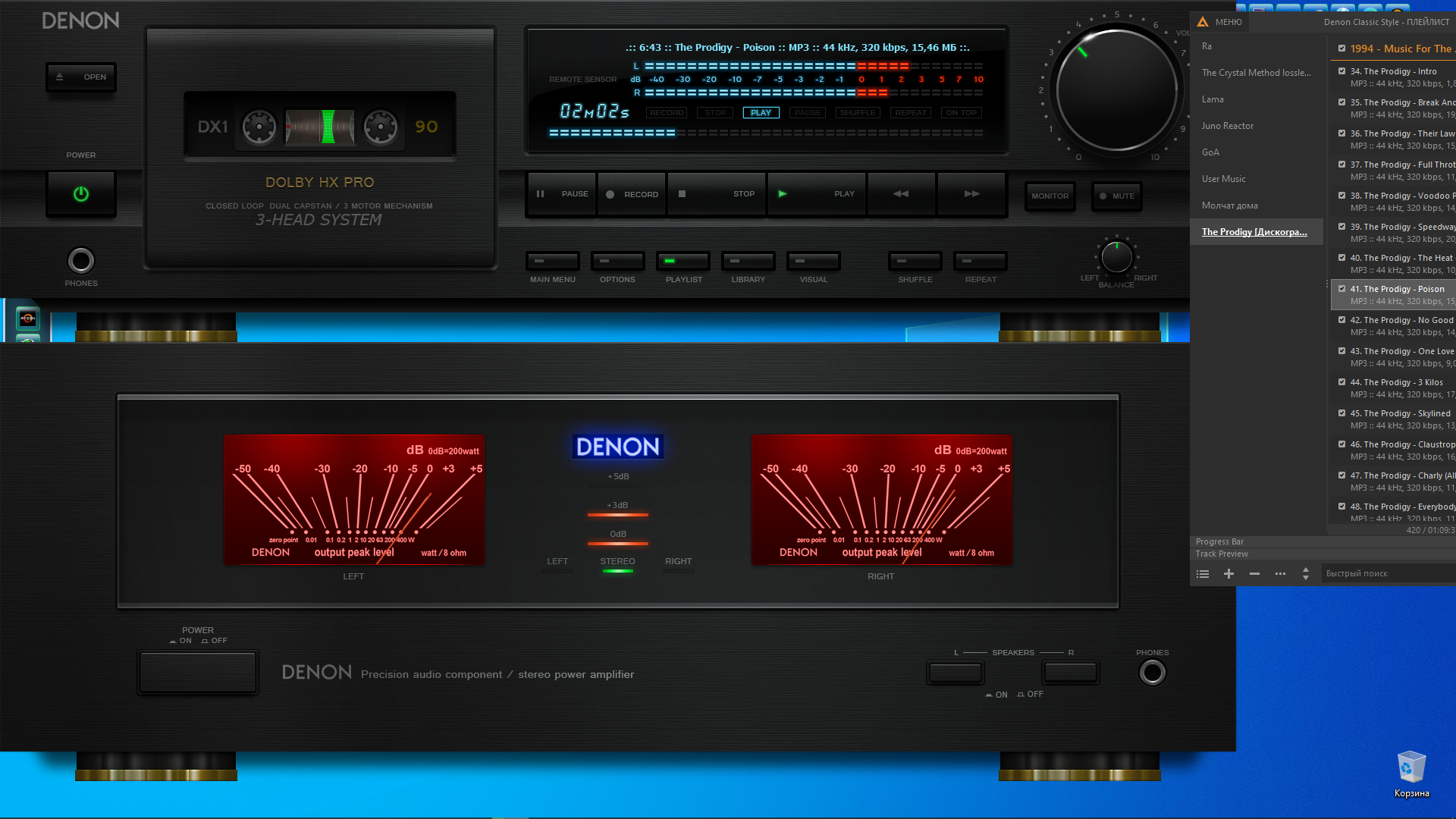The width and height of the screenshot is (1456, 819).
Task: Toggle the left speaker L switch
Action: pyautogui.click(x=955, y=672)
